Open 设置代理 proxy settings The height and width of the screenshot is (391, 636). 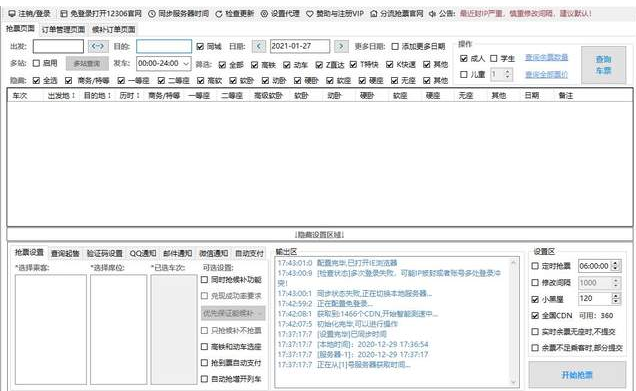280,13
